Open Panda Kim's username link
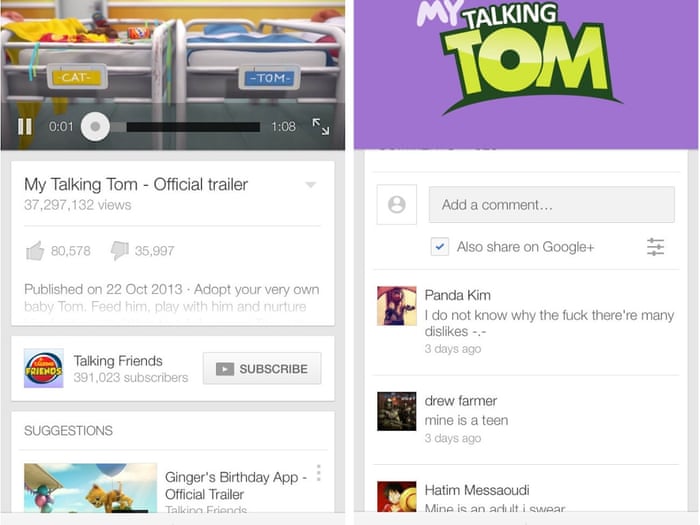Screen dimensions: 700x525 click(x=457, y=295)
